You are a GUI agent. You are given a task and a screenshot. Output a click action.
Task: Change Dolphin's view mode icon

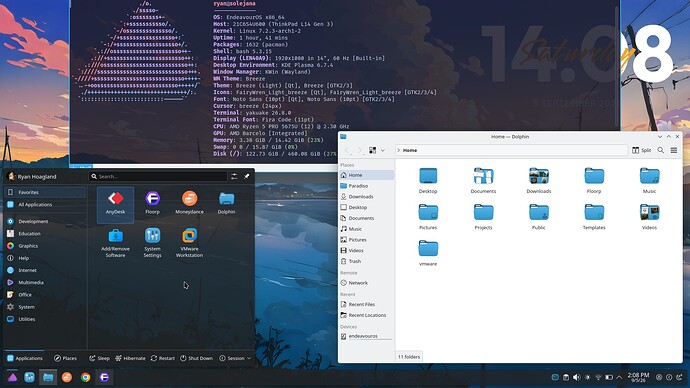coord(372,150)
